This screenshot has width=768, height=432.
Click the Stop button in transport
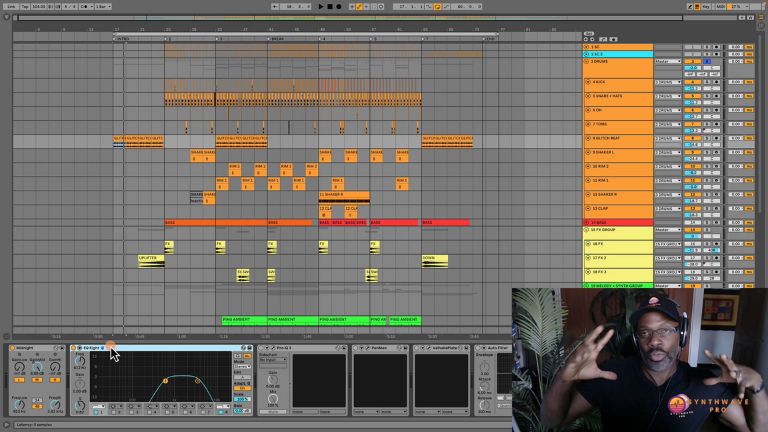click(x=330, y=6)
